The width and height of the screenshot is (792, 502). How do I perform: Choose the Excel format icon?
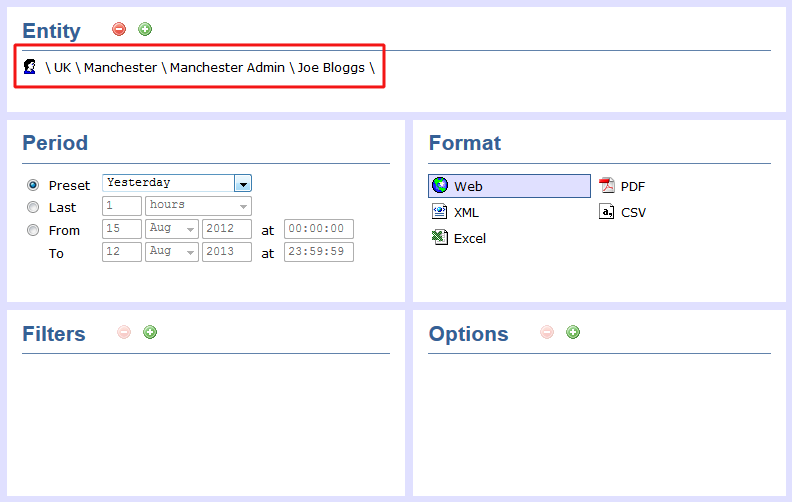(x=439, y=238)
